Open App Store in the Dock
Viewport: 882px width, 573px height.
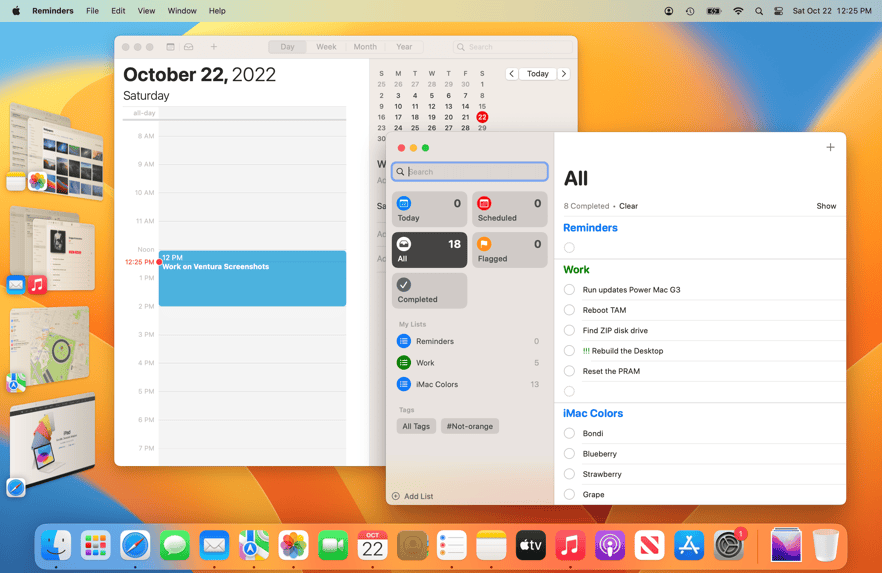(689, 545)
